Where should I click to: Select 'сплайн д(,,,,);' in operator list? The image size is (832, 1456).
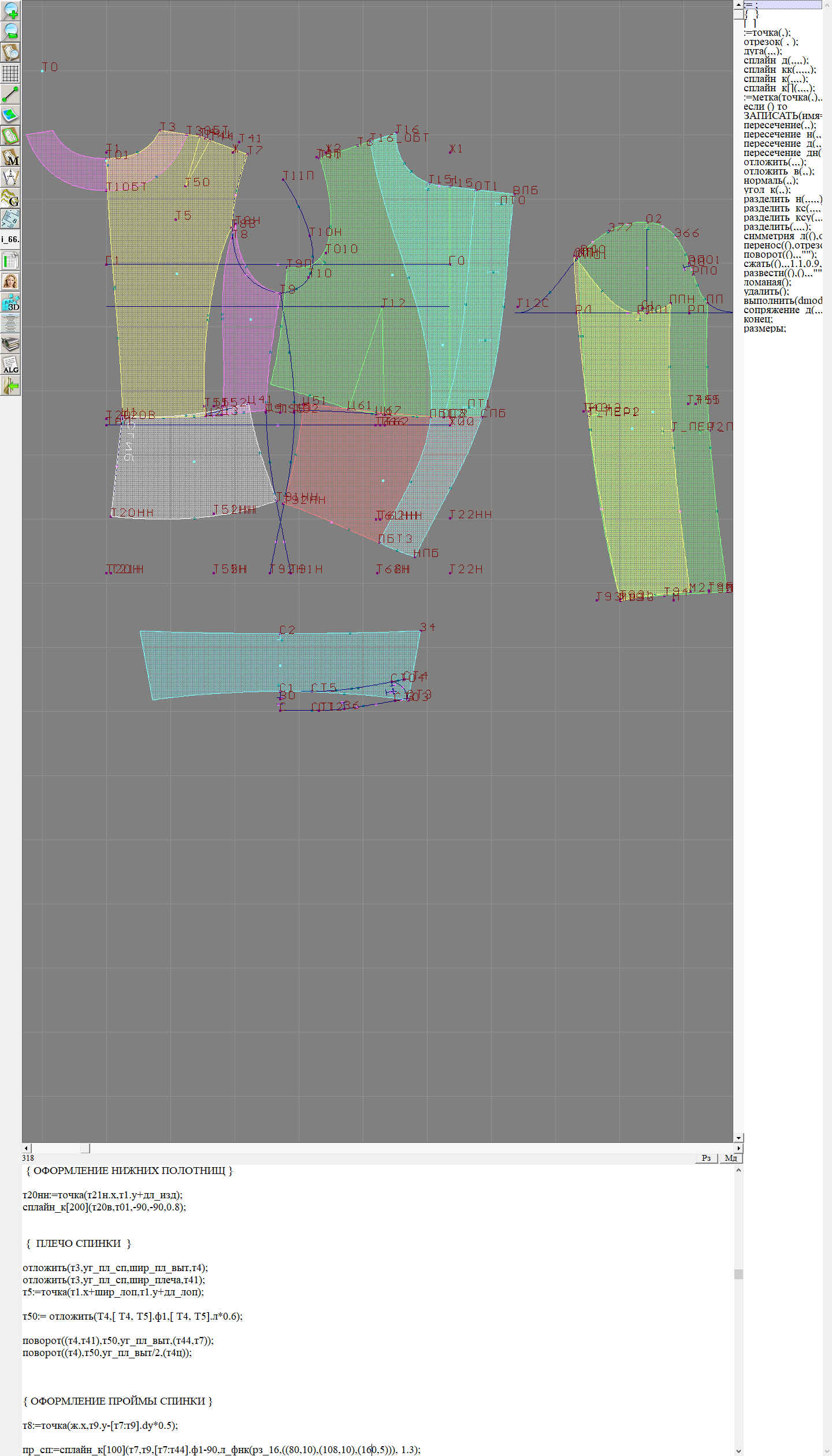coord(775,61)
